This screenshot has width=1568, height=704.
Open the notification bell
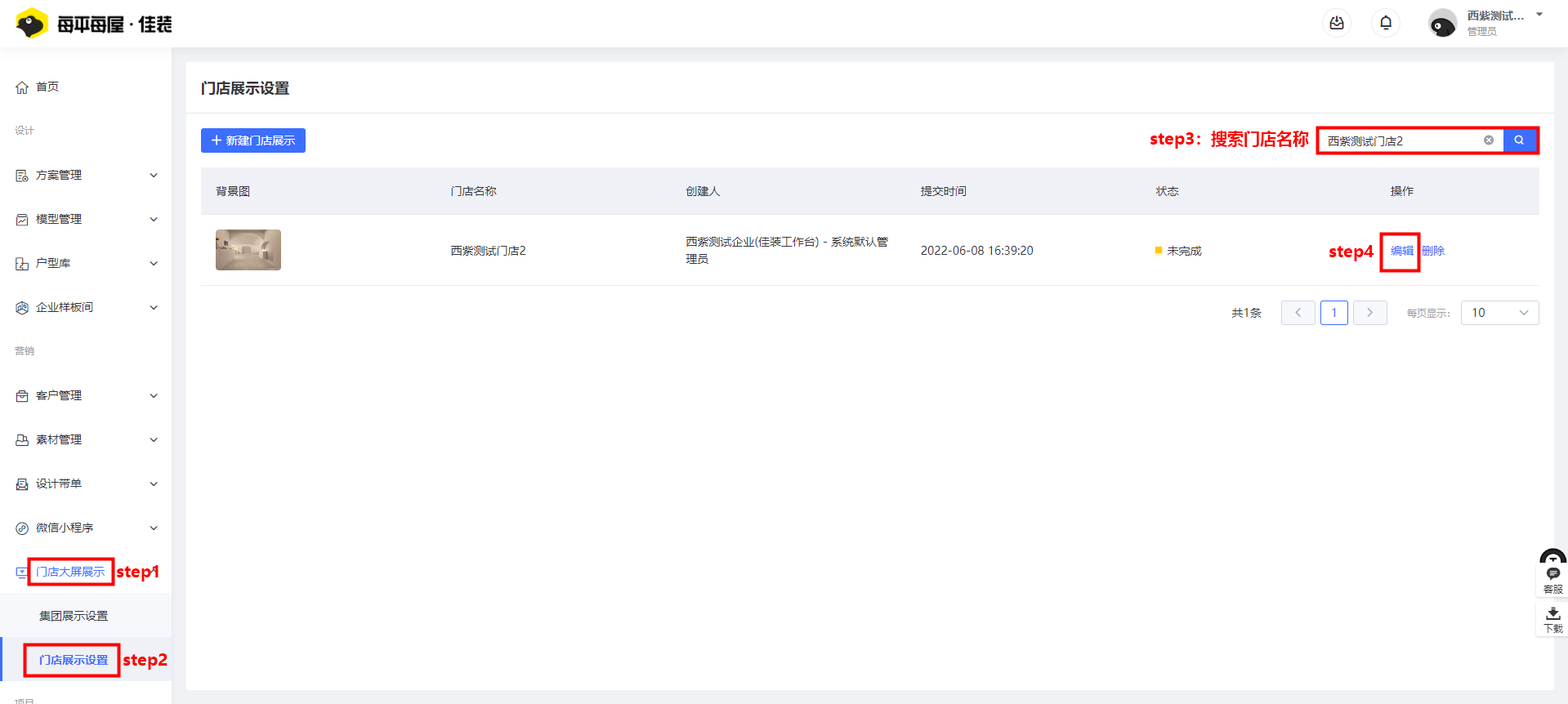pyautogui.click(x=1386, y=23)
